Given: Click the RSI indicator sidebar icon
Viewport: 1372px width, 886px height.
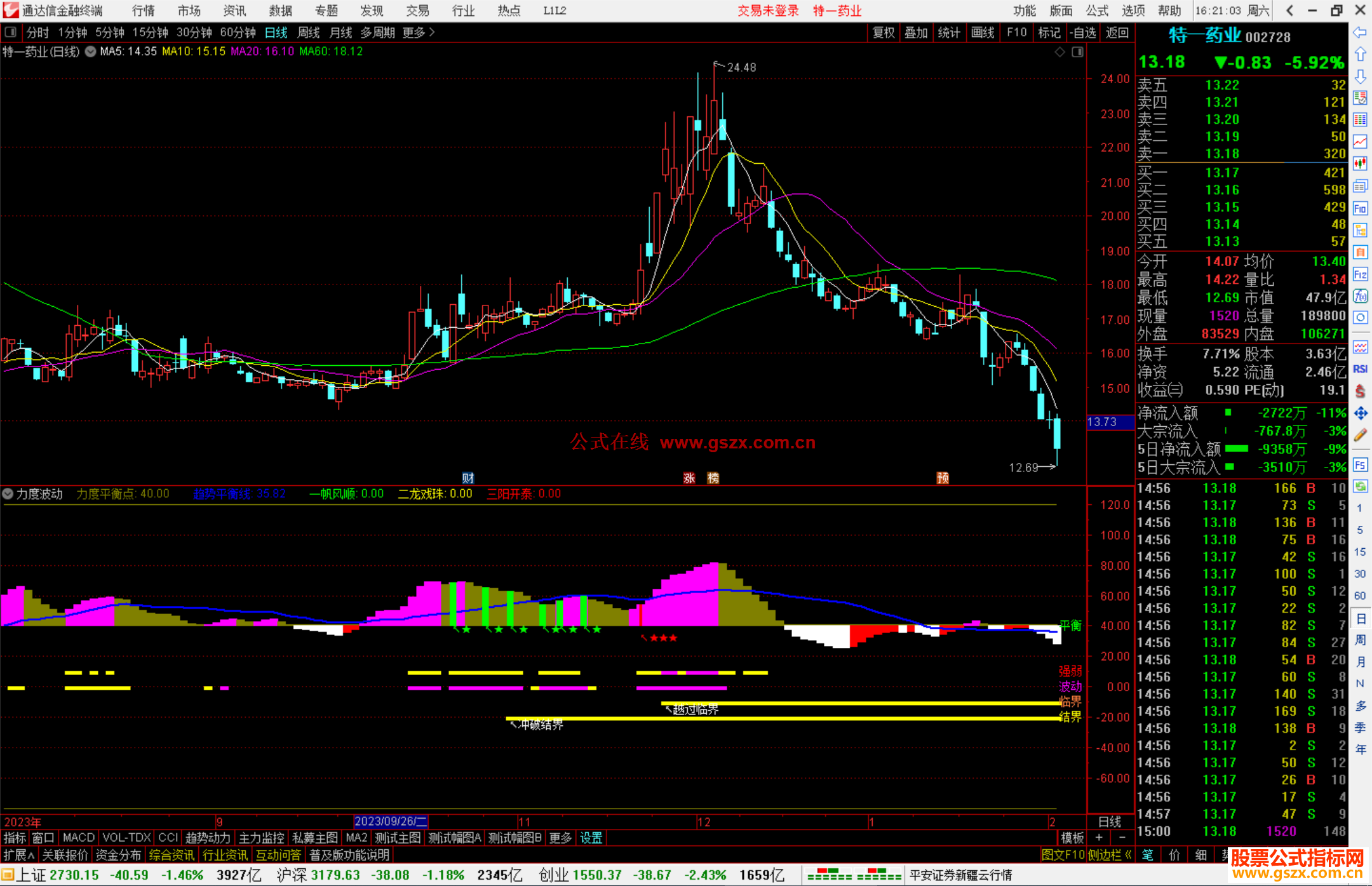Looking at the screenshot, I should tap(1360, 369).
